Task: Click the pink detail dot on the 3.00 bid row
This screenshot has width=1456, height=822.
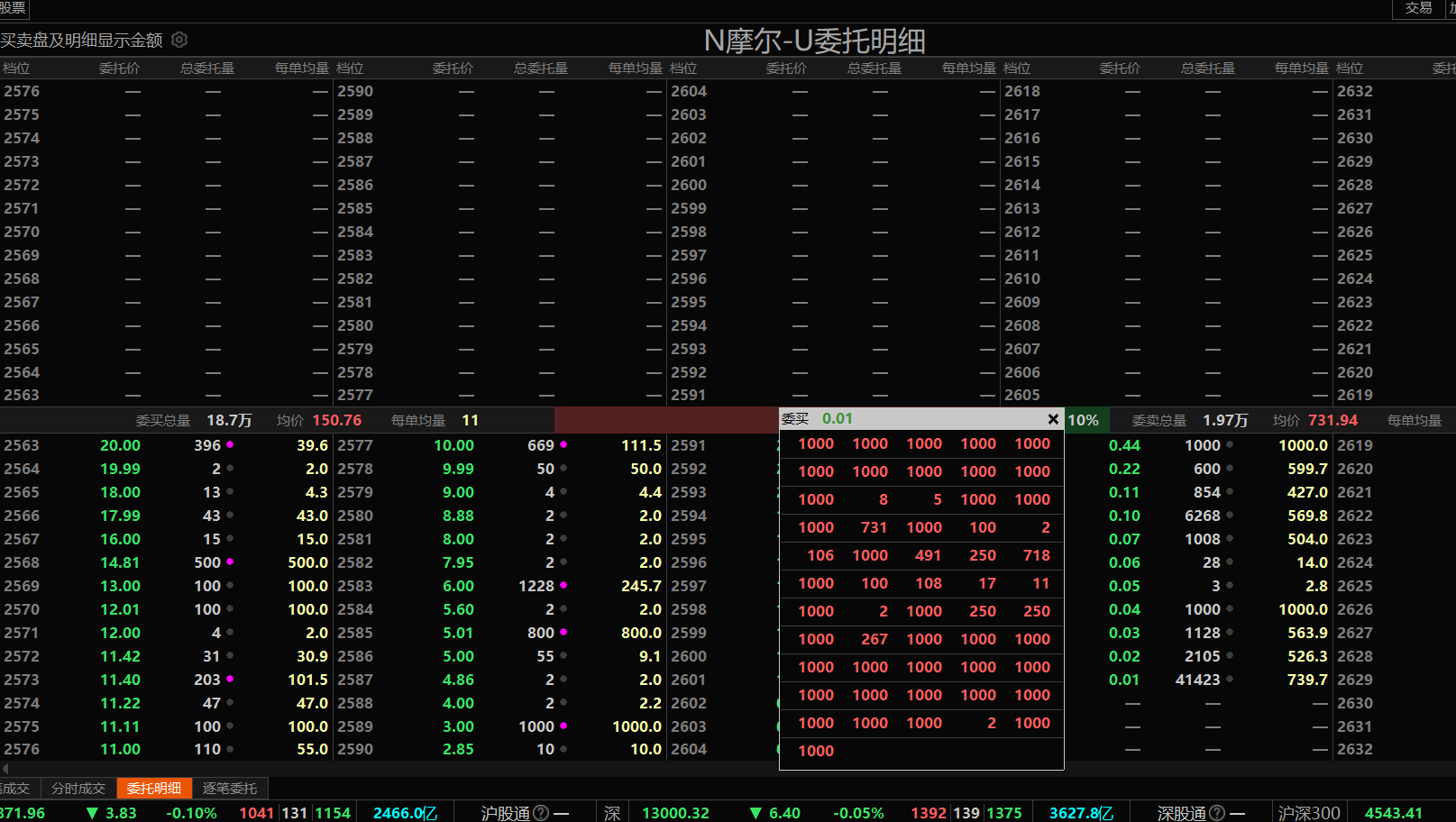Action: pyautogui.click(x=563, y=726)
